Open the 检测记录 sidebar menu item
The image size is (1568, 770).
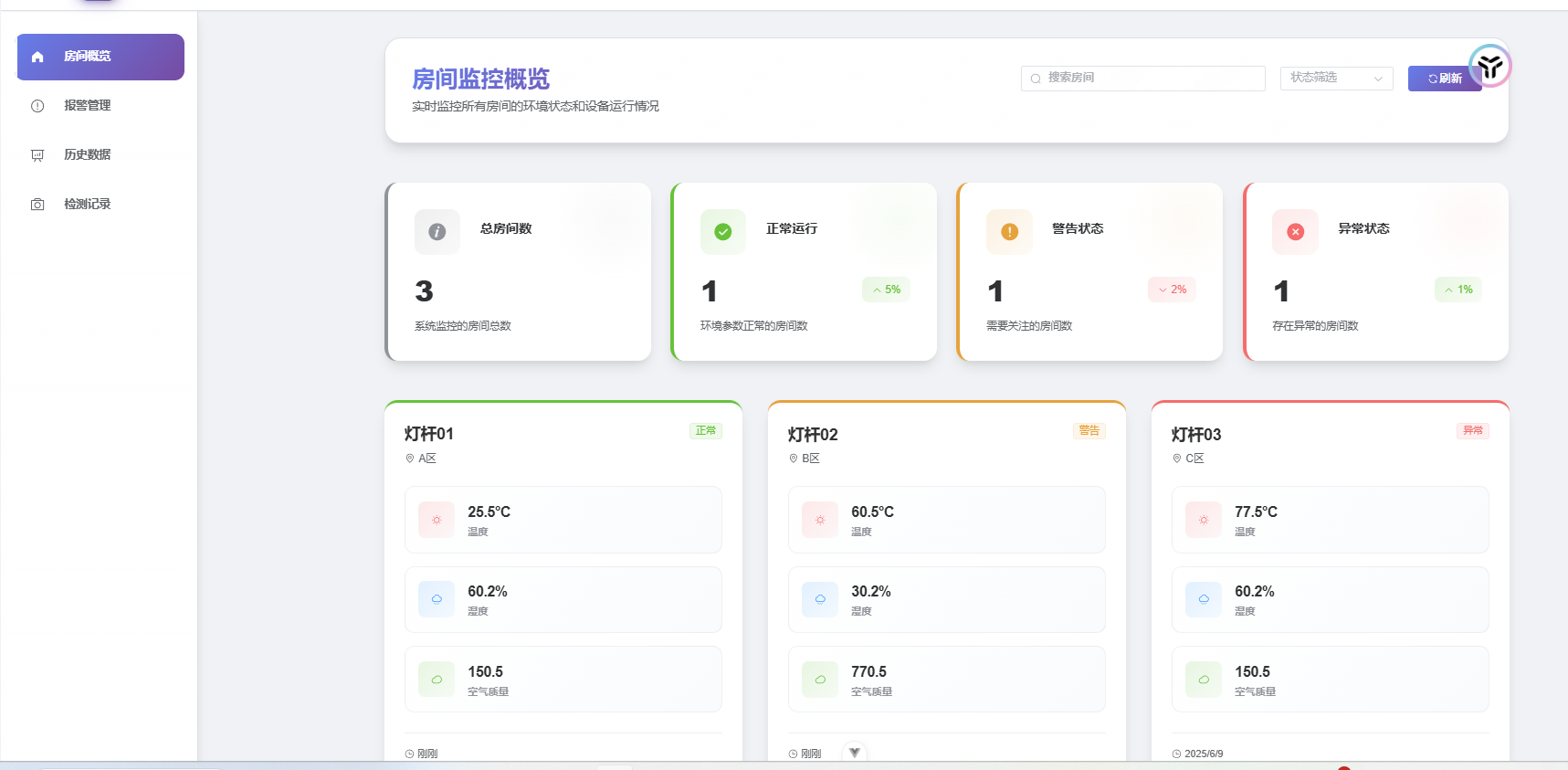(100, 205)
